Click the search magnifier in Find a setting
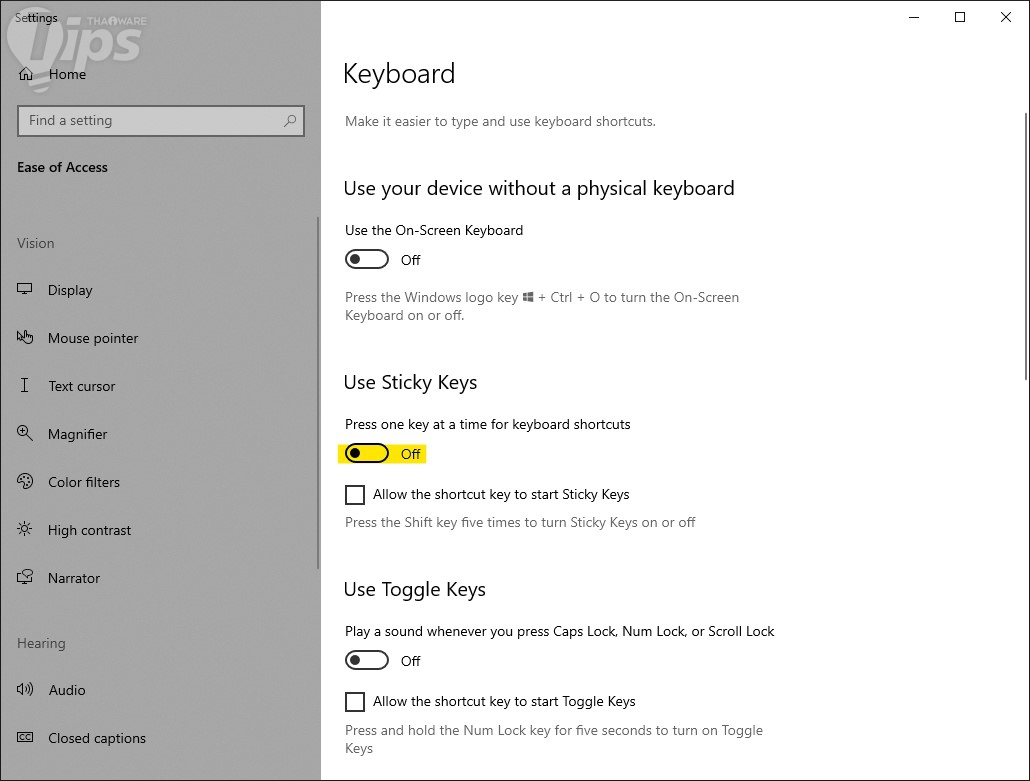 (x=290, y=121)
